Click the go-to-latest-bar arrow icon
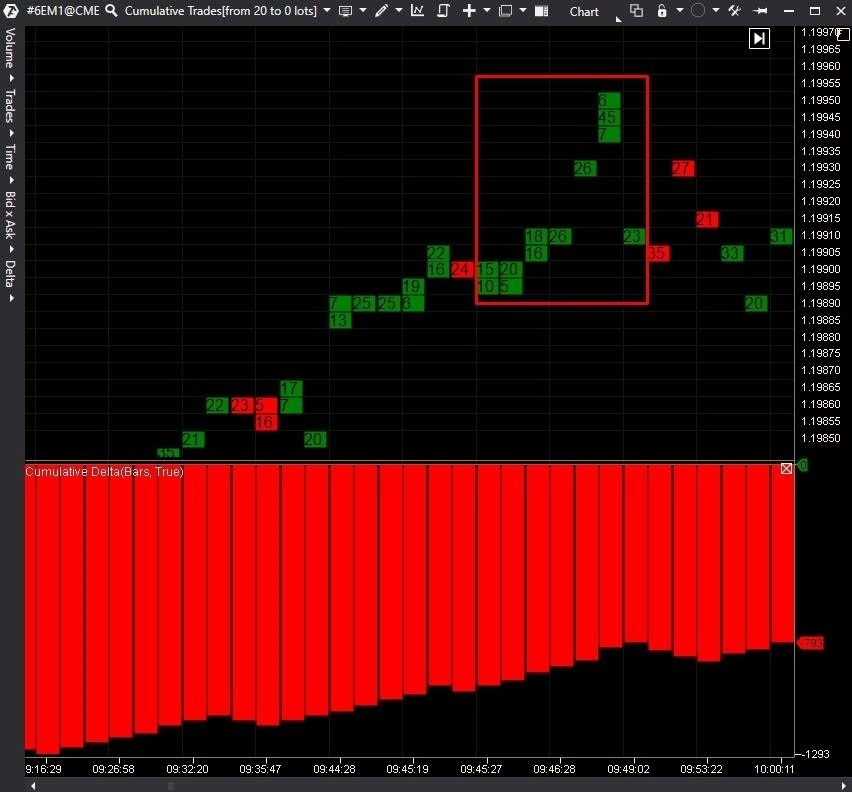The image size is (852, 792). click(x=759, y=38)
